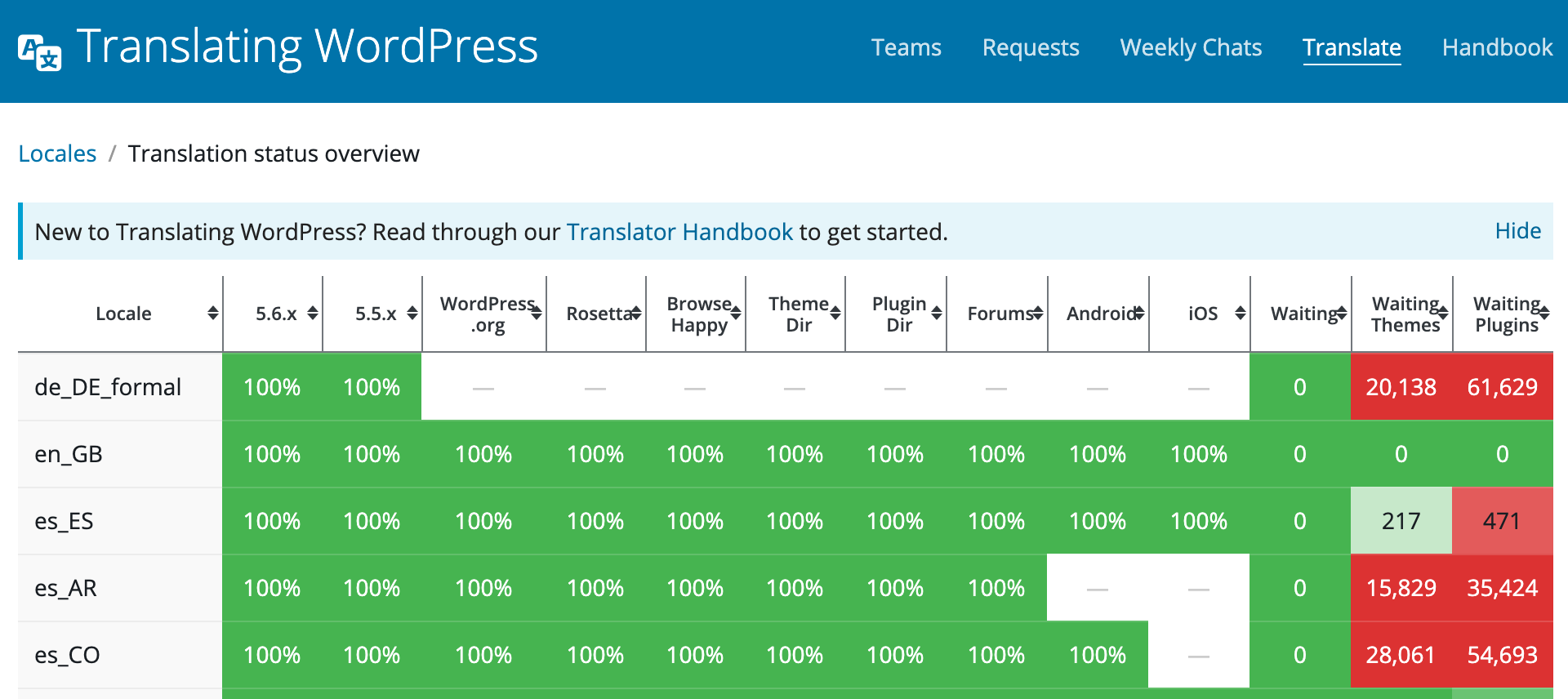Open the Translator Handbook link
The width and height of the screenshot is (1568, 699).
point(679,232)
